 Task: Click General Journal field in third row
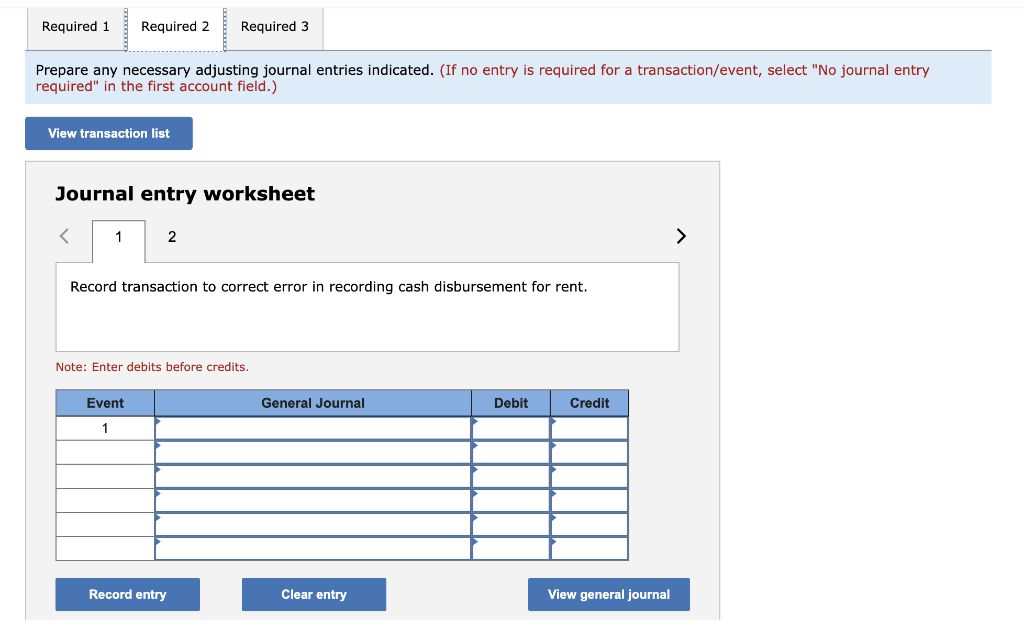tap(313, 477)
